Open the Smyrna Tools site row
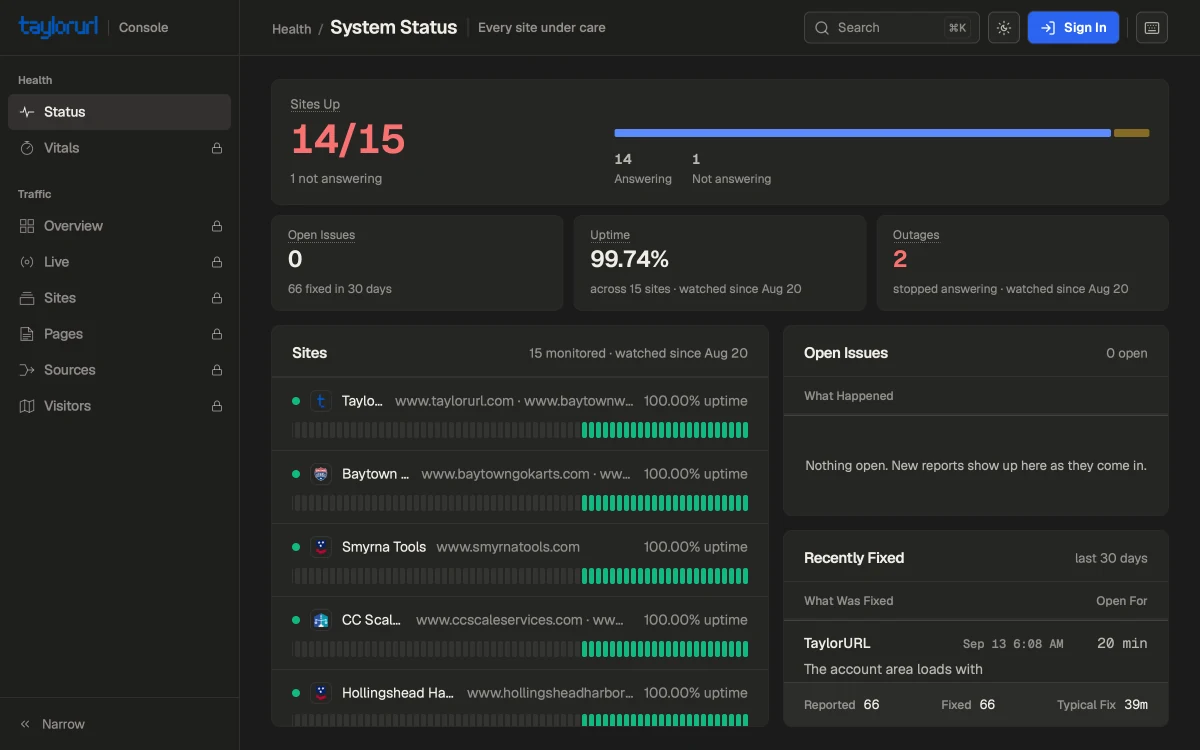1200x750 pixels. pos(520,560)
